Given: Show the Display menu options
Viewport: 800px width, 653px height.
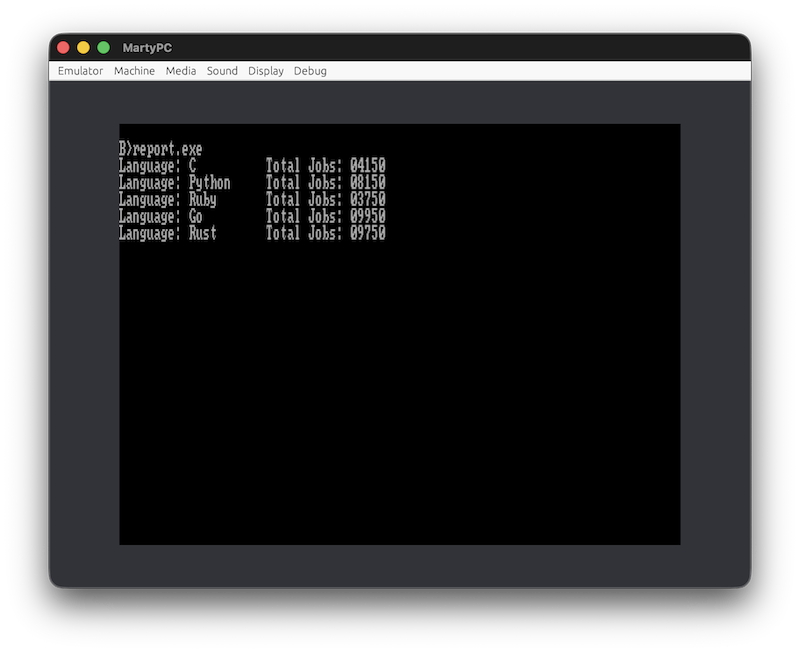Looking at the screenshot, I should pos(266,71).
